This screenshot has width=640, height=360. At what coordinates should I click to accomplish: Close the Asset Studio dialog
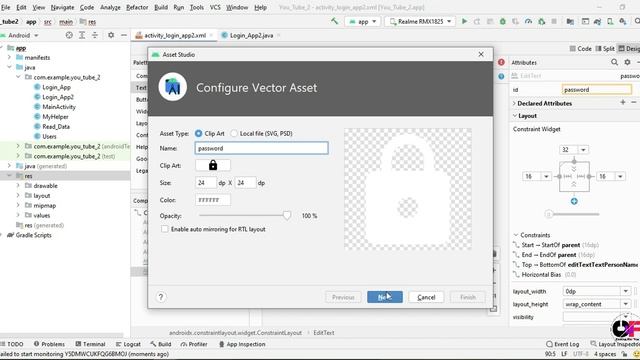(x=481, y=54)
